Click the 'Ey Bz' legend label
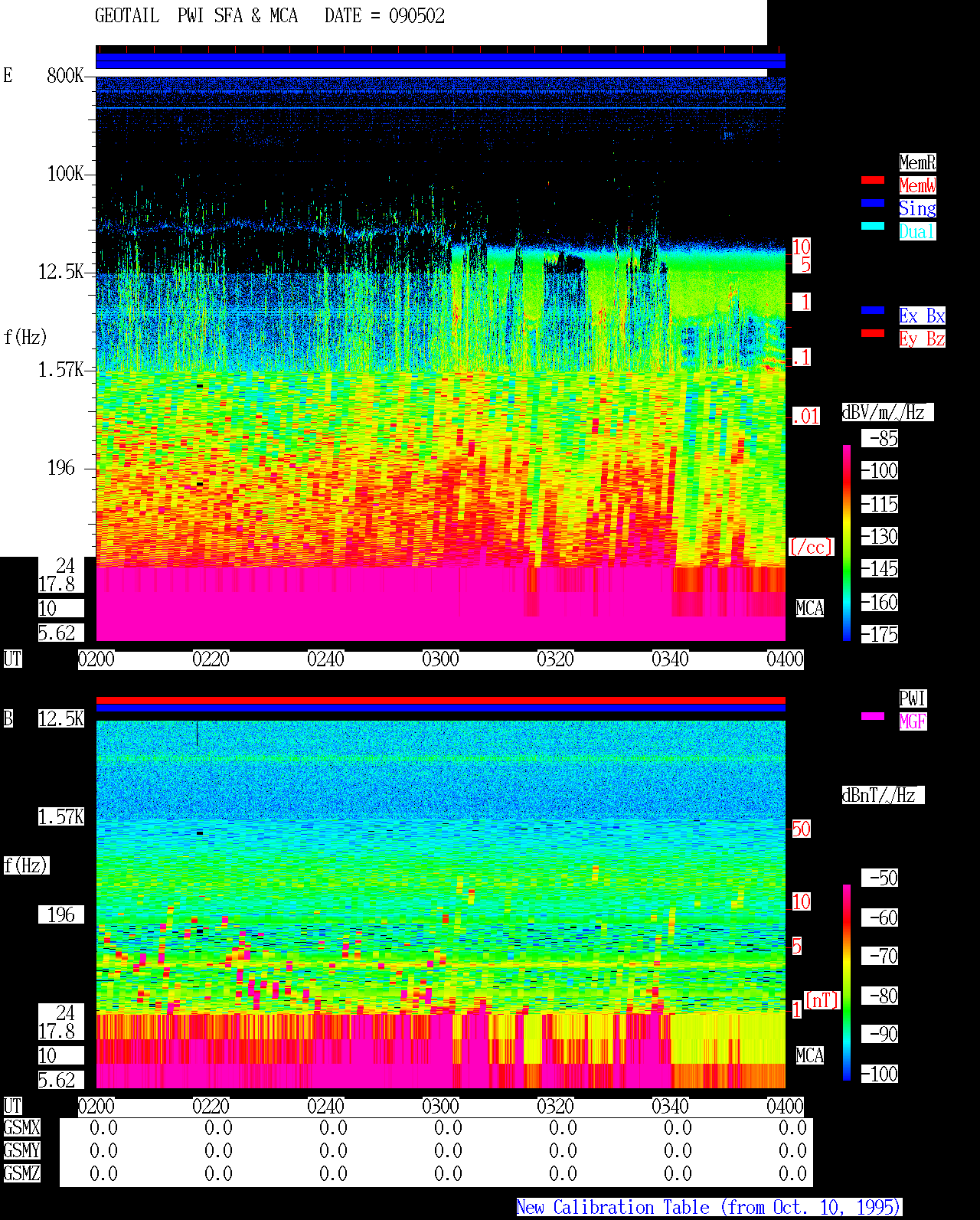The height and width of the screenshot is (1220, 980). 922,339
